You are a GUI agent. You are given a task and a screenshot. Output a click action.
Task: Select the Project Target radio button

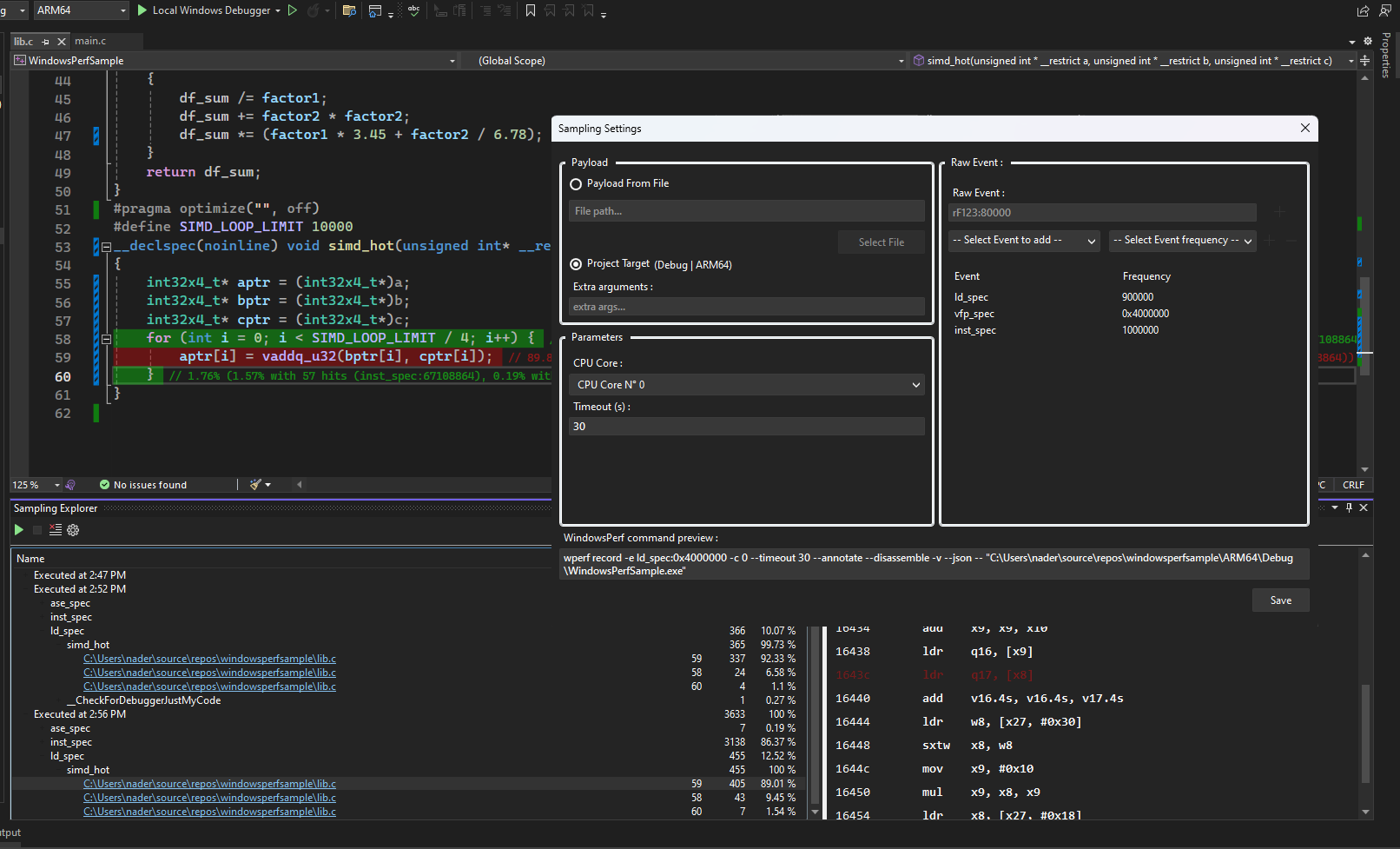pyautogui.click(x=576, y=263)
